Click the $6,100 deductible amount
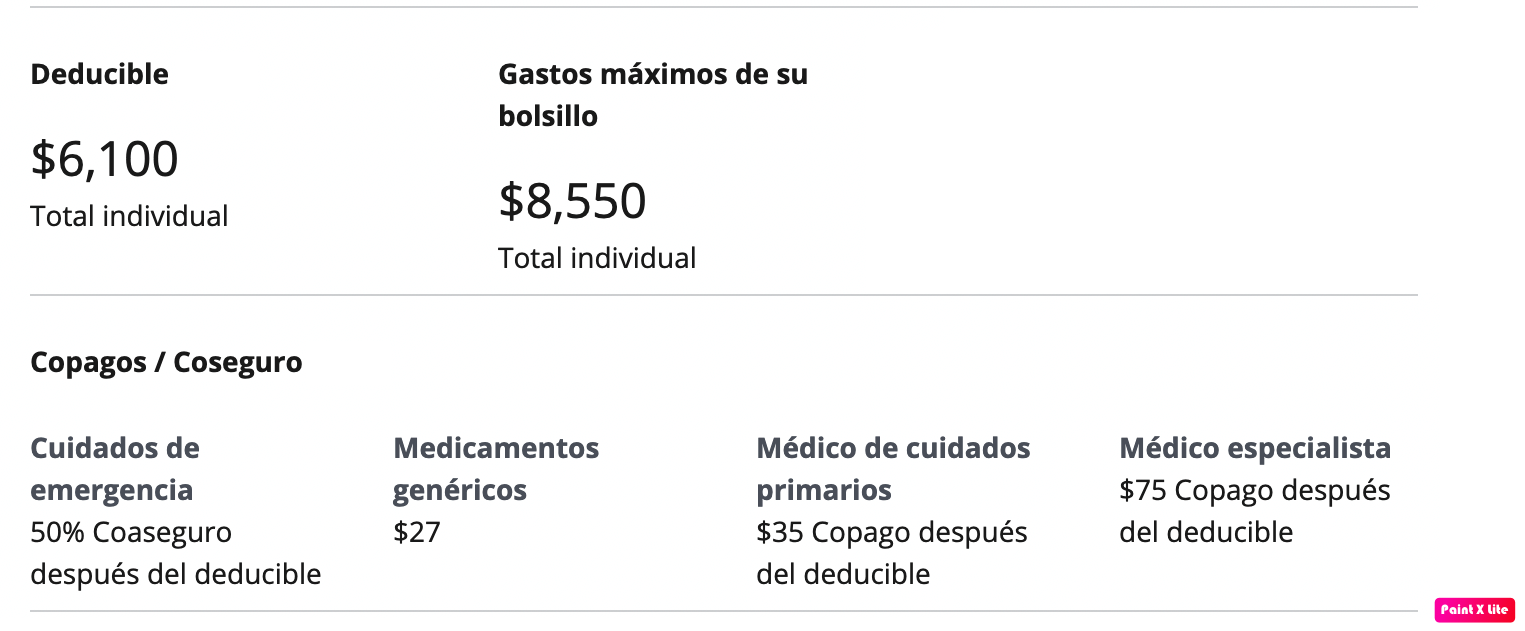Screen dimensions: 1525x631 pos(104,159)
